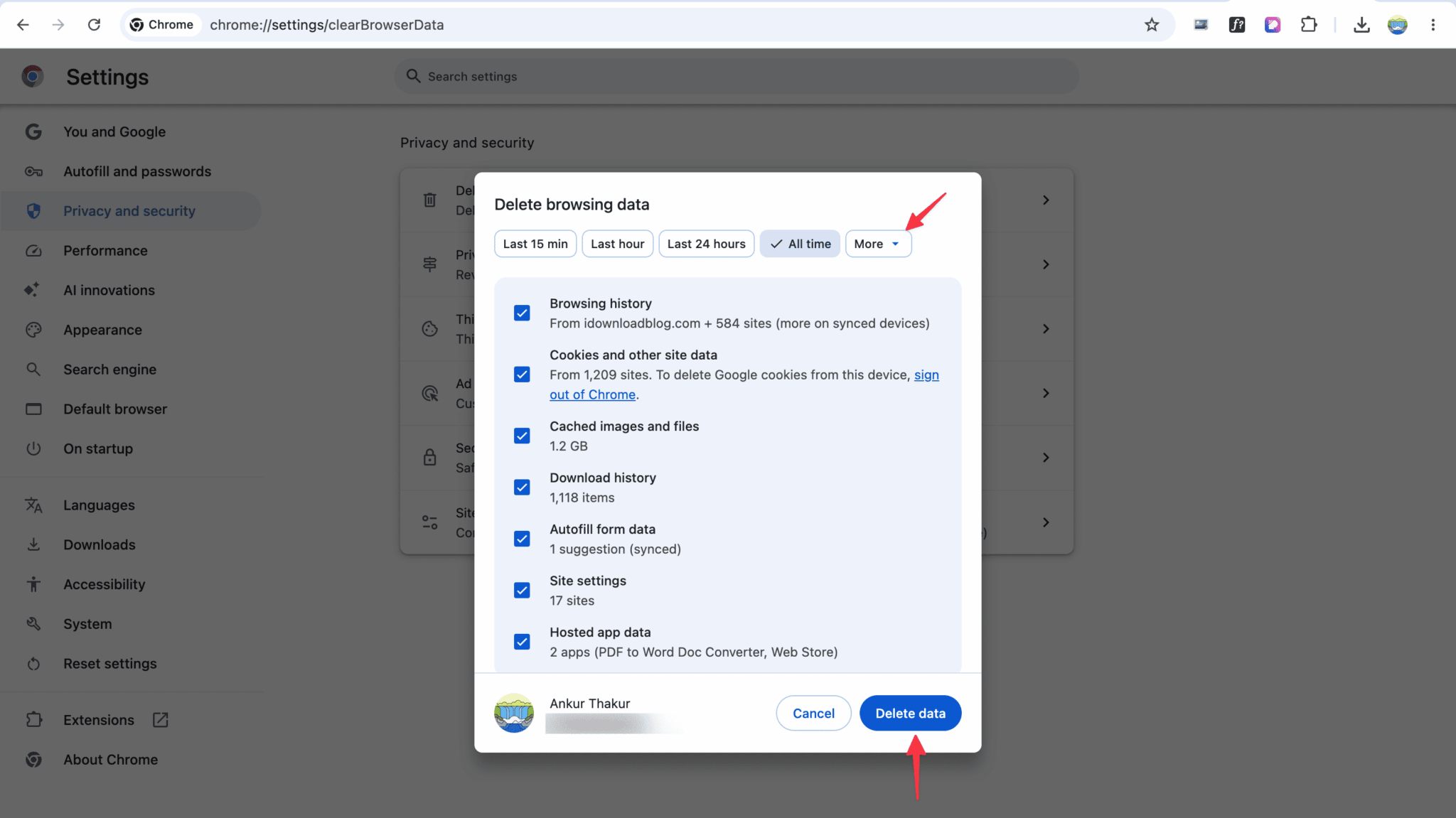1456x818 pixels.
Task: Click the Chrome site info chip
Action: coord(162,25)
